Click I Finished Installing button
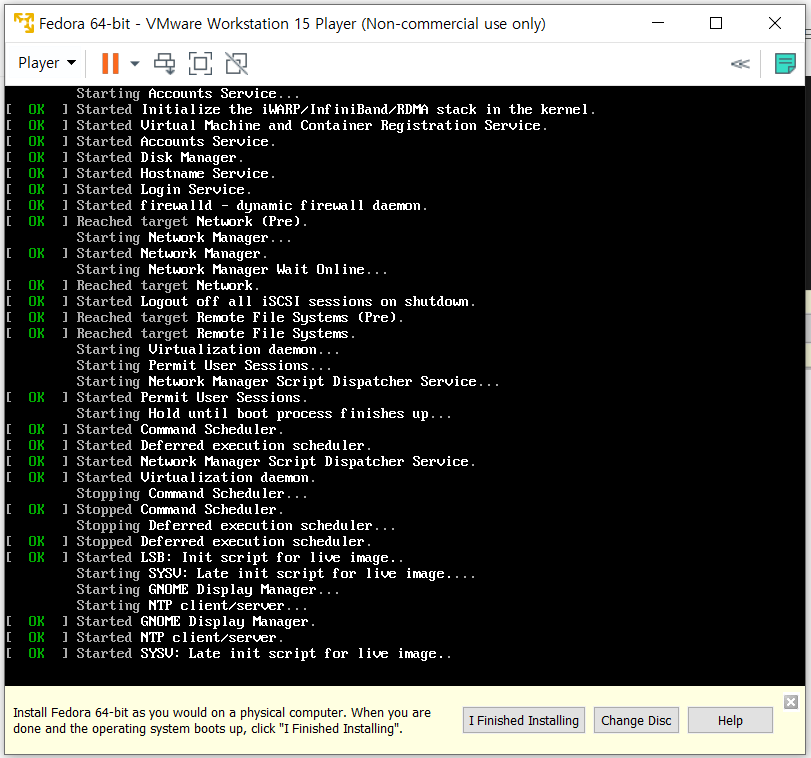Image resolution: width=811 pixels, height=758 pixels. pyautogui.click(x=523, y=720)
